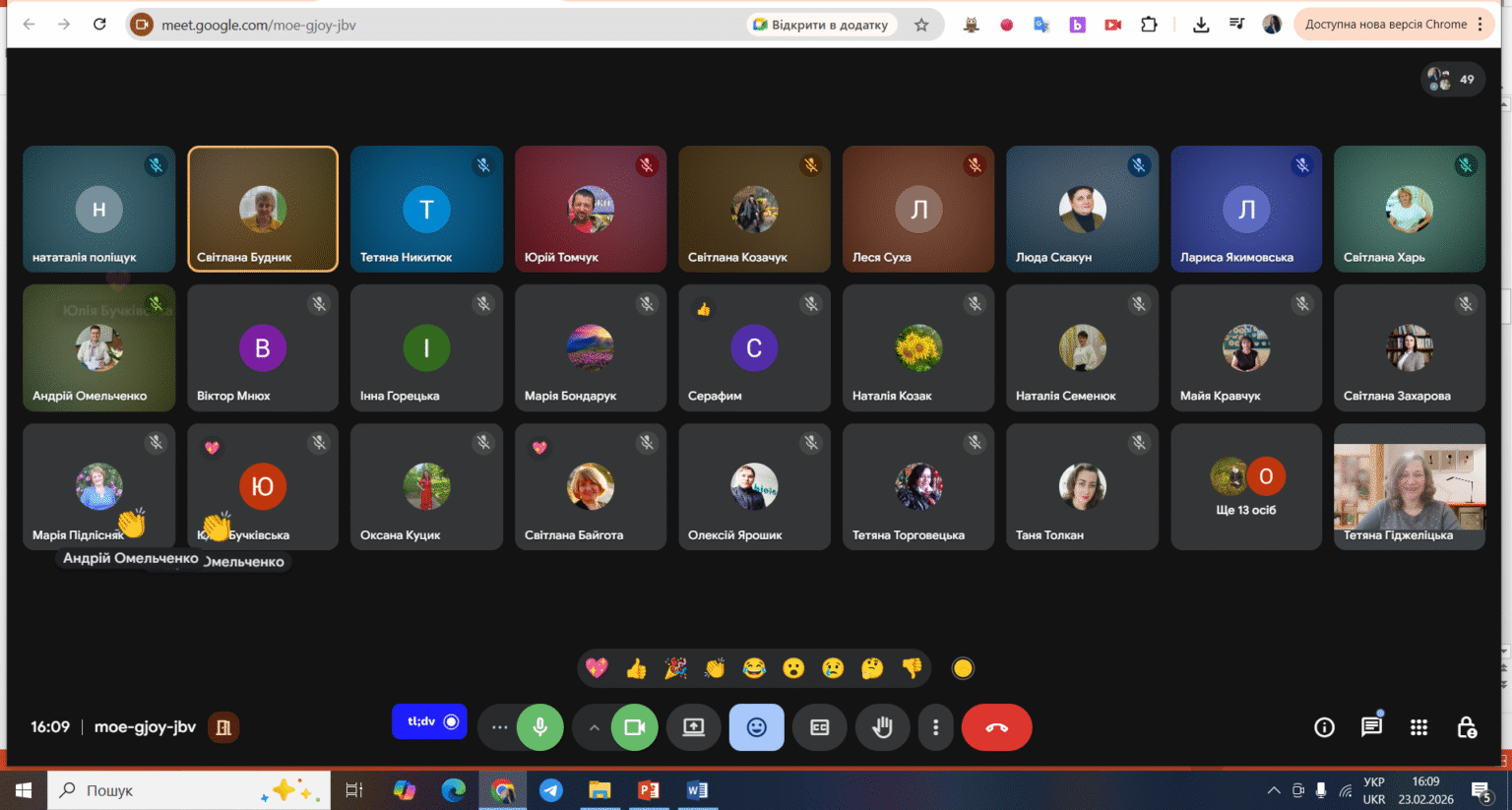Click 'Відкрити в додатку' in address bar

tap(820, 25)
